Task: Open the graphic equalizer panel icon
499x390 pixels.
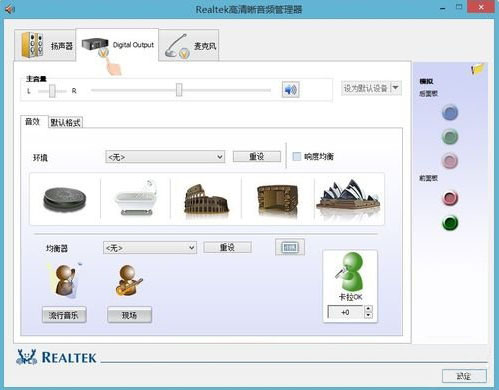Action: [x=290, y=247]
